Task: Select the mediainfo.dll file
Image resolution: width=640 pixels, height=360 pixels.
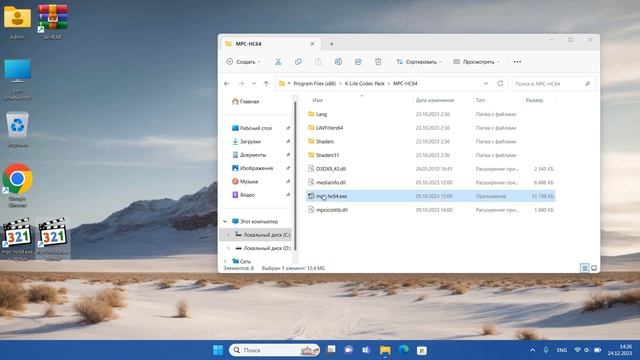Action: pos(431,182)
